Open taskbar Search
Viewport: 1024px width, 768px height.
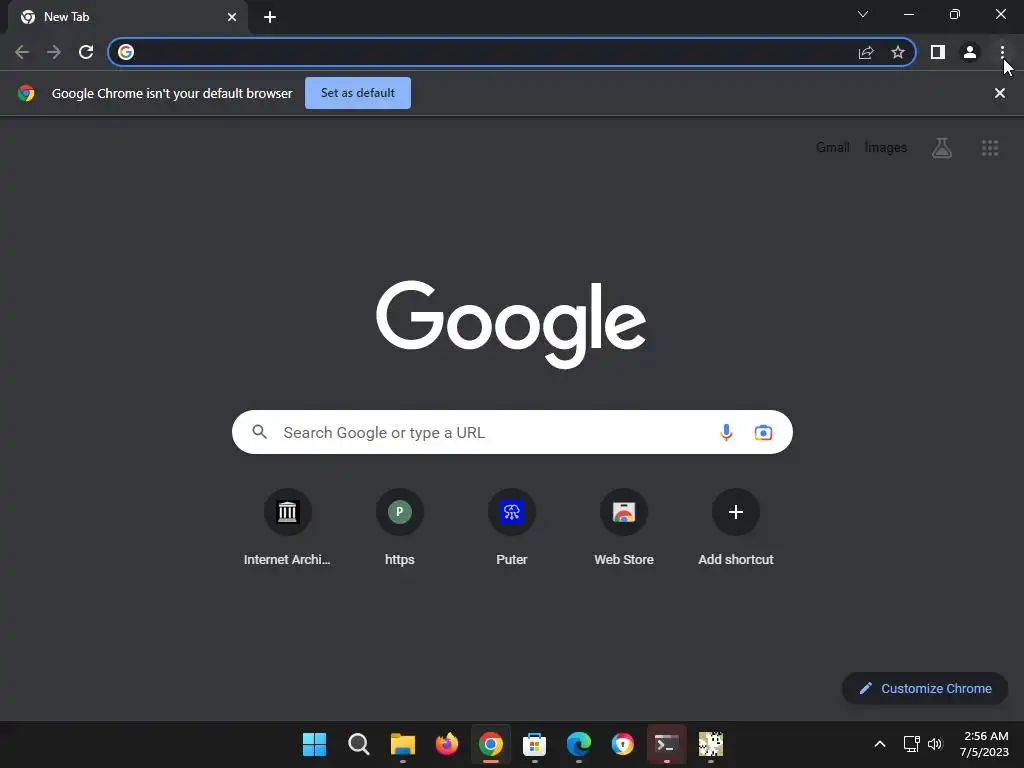point(359,744)
